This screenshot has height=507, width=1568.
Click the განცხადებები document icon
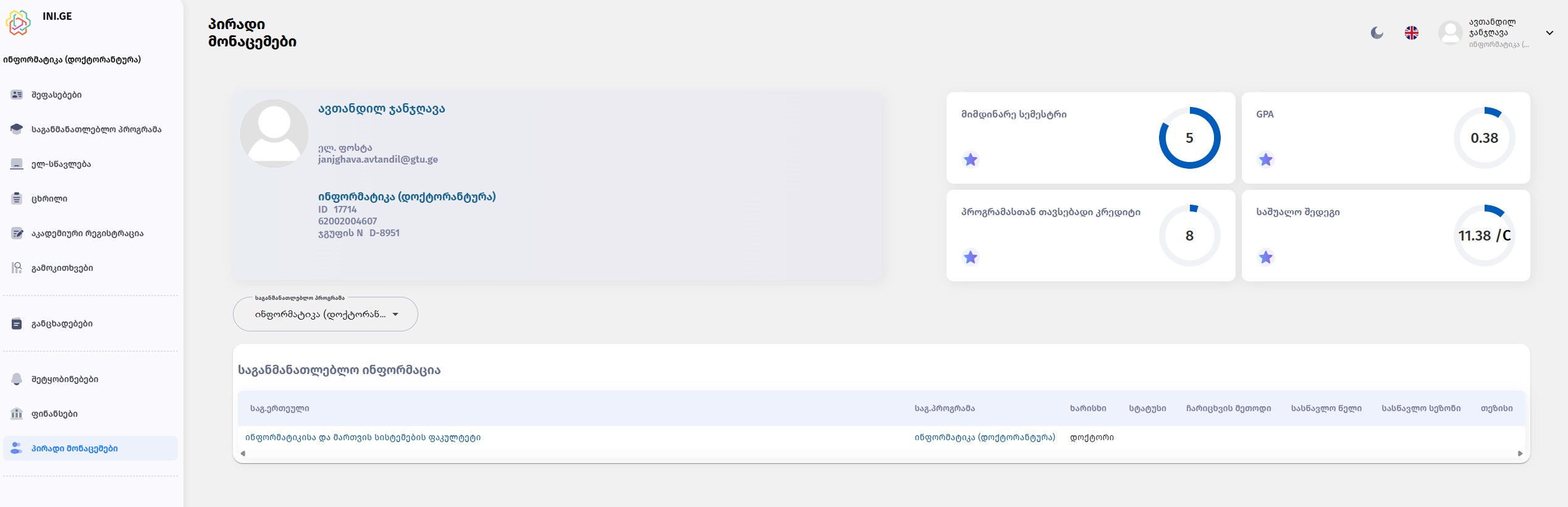[17, 323]
